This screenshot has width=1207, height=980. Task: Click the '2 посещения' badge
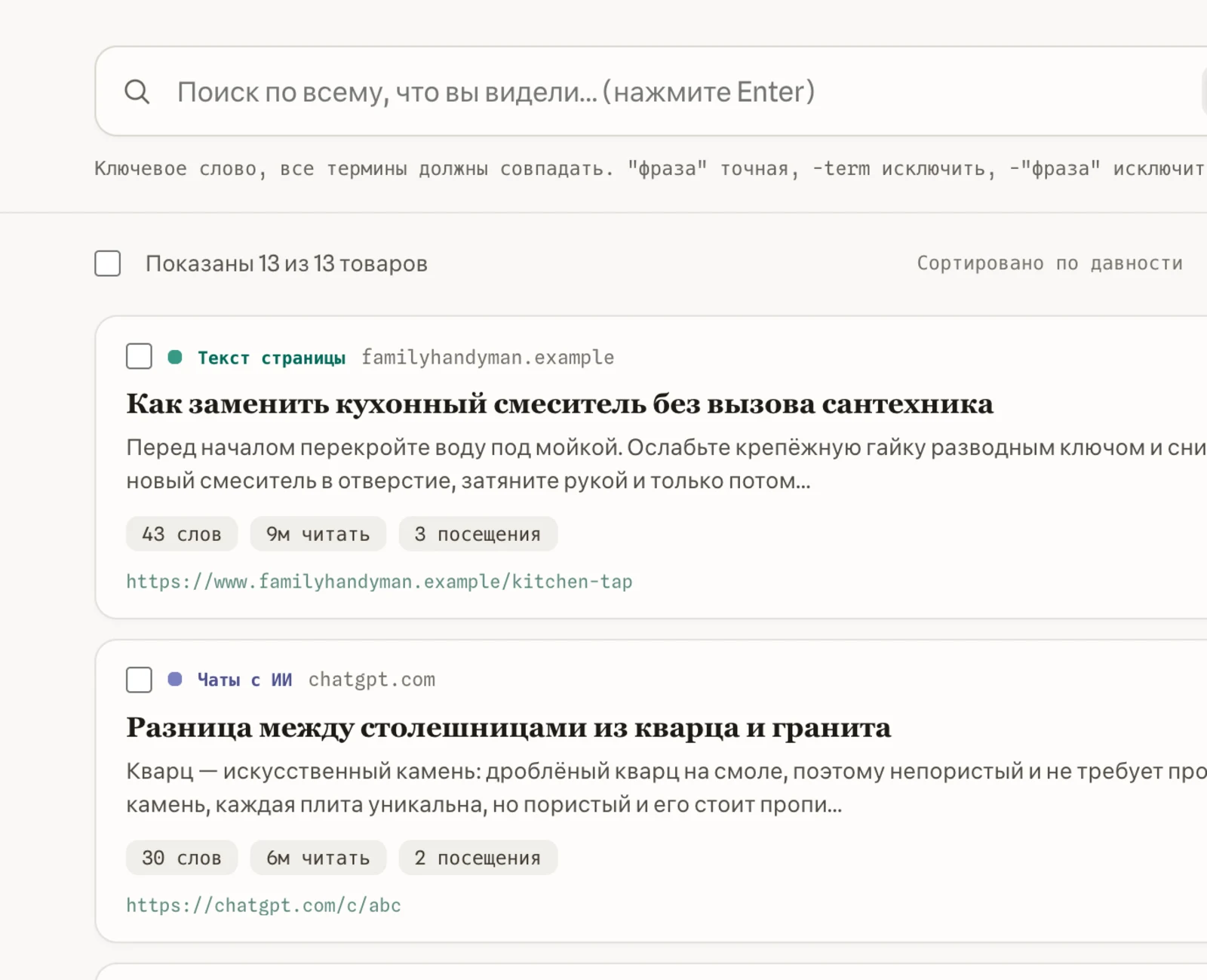(478, 858)
